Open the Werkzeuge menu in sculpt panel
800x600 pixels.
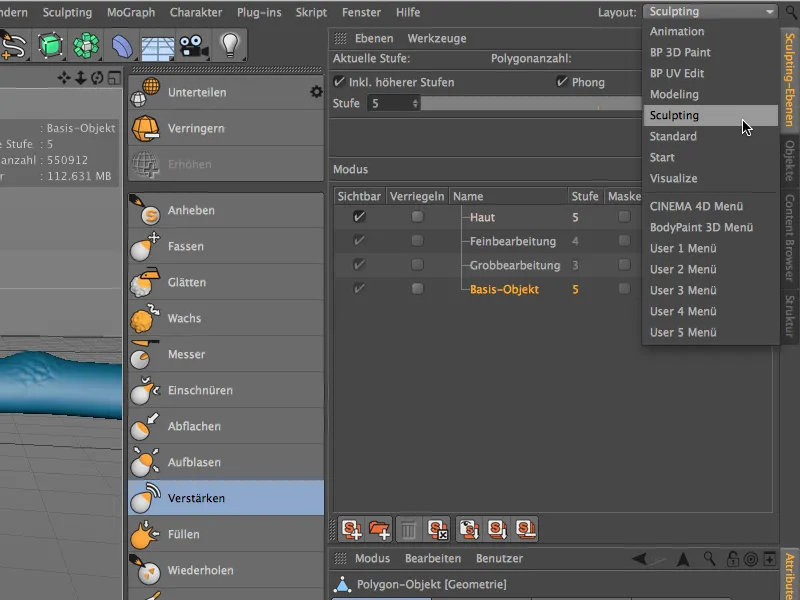437,39
